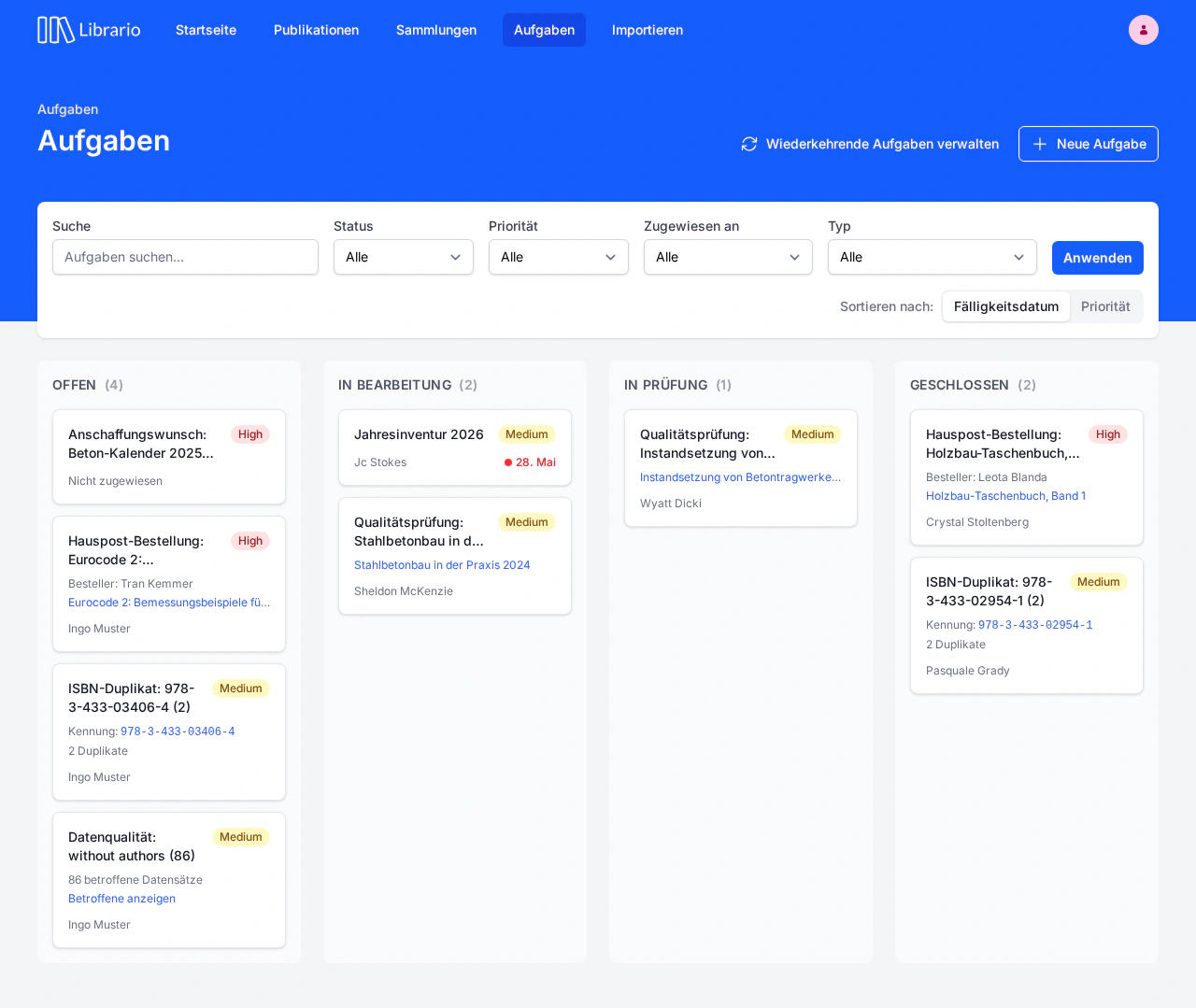Image resolution: width=1196 pixels, height=1008 pixels.
Task: Click the plus icon in Neue Aufgabe
Action: click(1039, 144)
